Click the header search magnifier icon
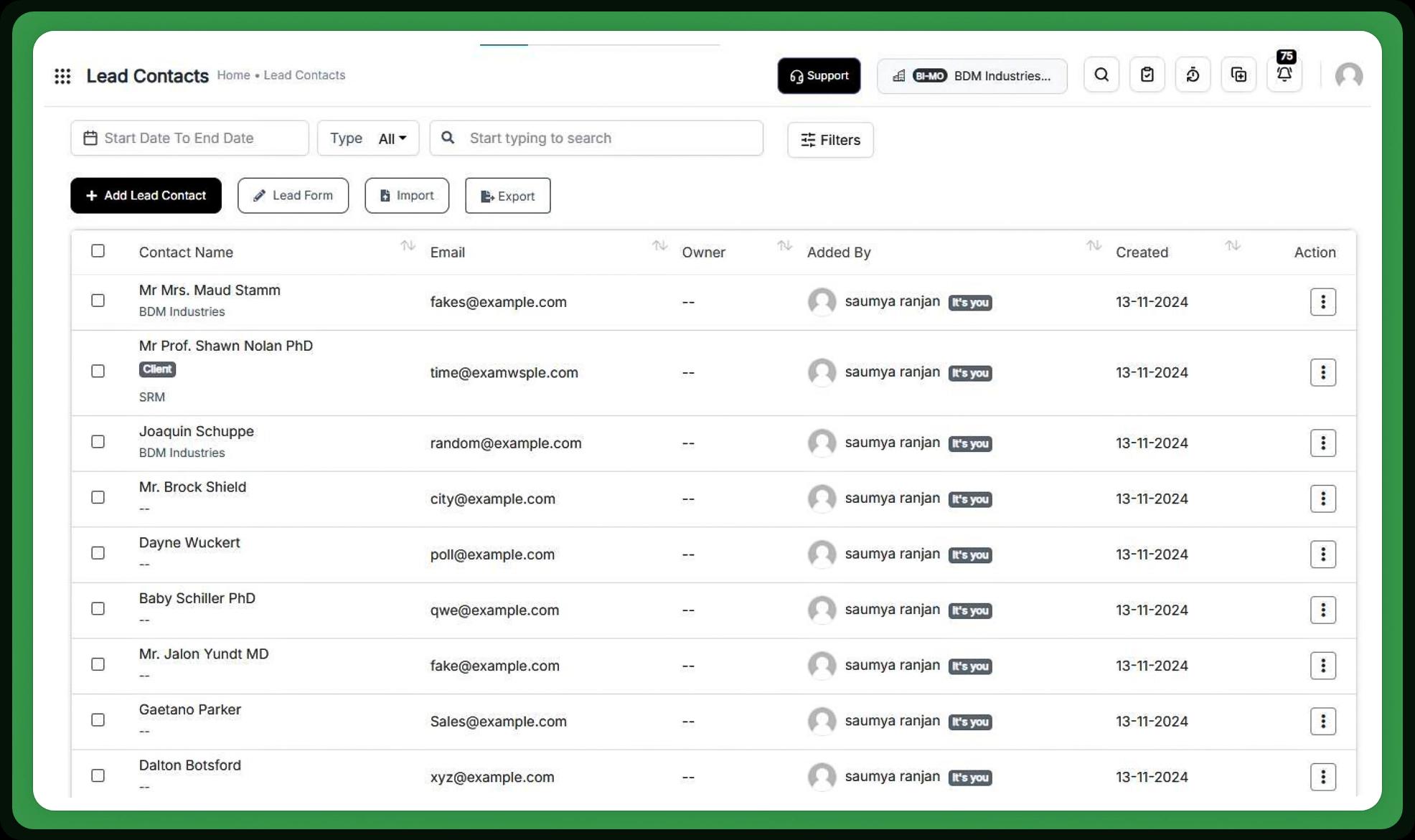 1101,75
